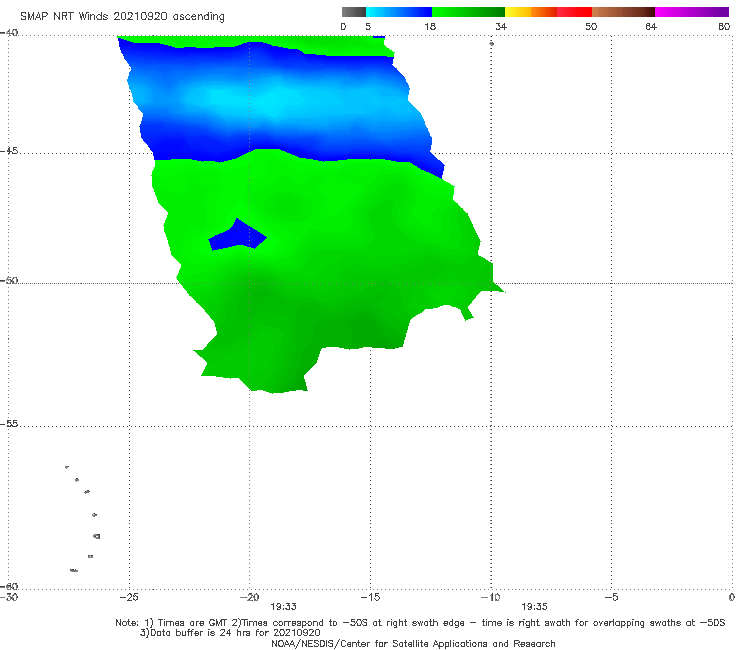Click the NOAA/NESDIS credit line

413,644
